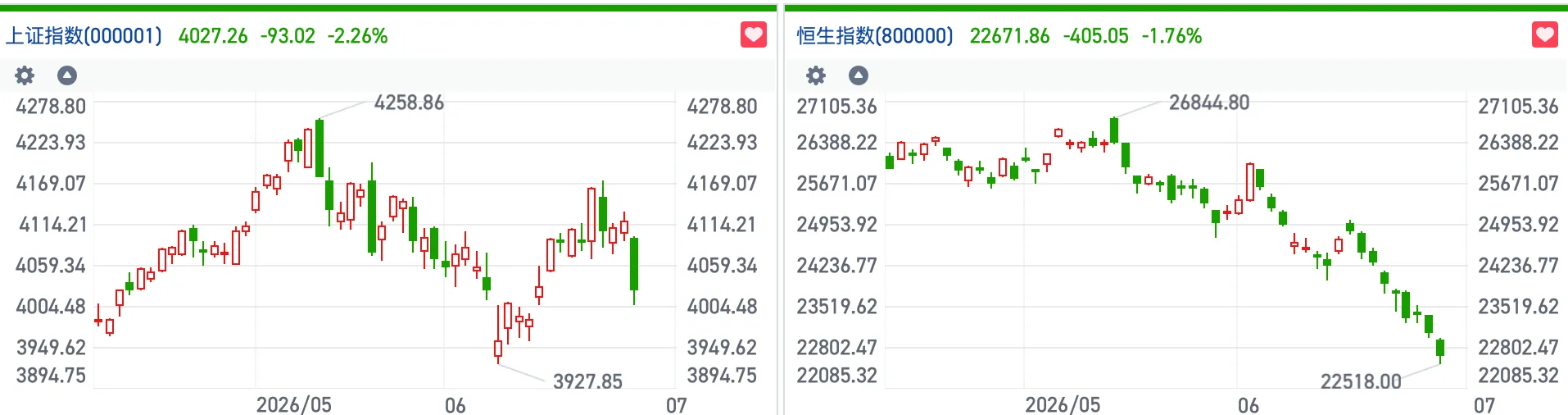
Task: Select the Hang Seng high label 26844.80
Action: (x=1209, y=103)
